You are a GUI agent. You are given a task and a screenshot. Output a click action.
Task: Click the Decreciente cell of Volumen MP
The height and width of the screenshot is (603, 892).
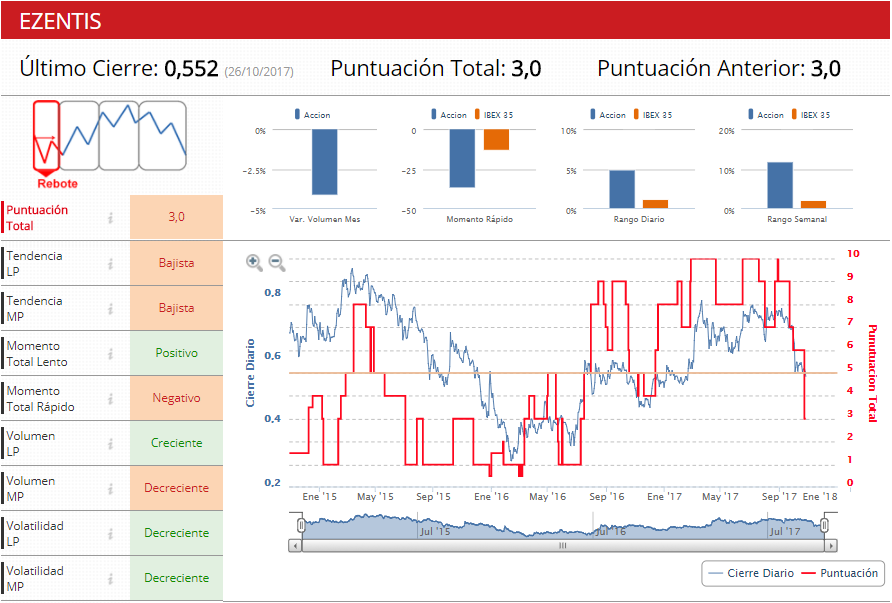point(176,488)
